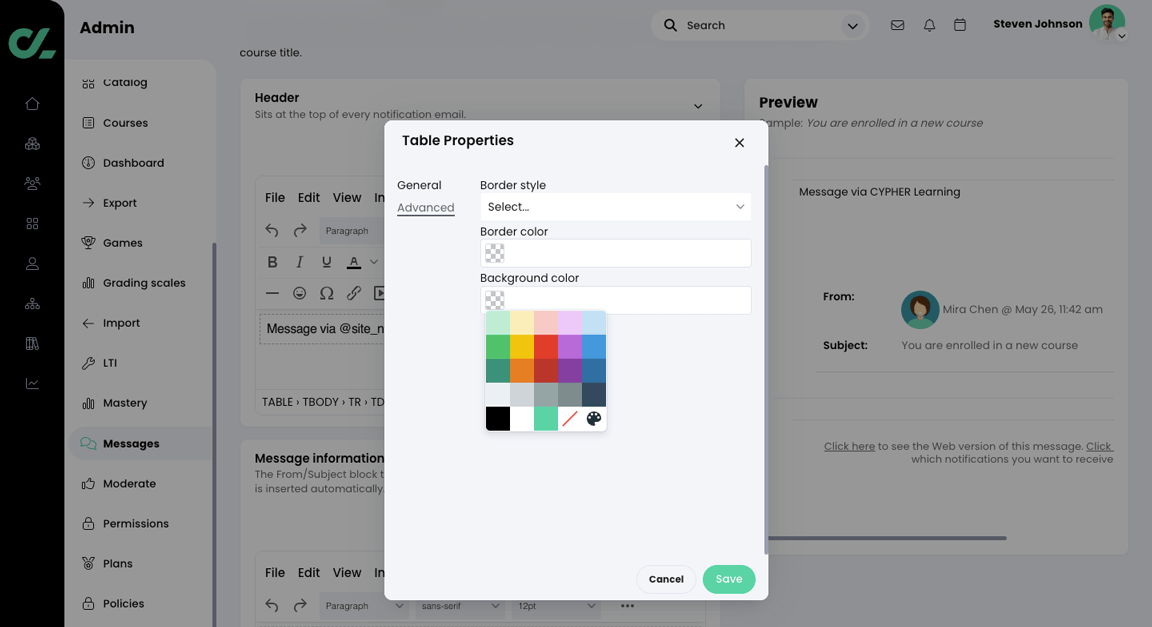Open the View menu in Header editor
Screen dimensions: 1152x627
(347, 198)
